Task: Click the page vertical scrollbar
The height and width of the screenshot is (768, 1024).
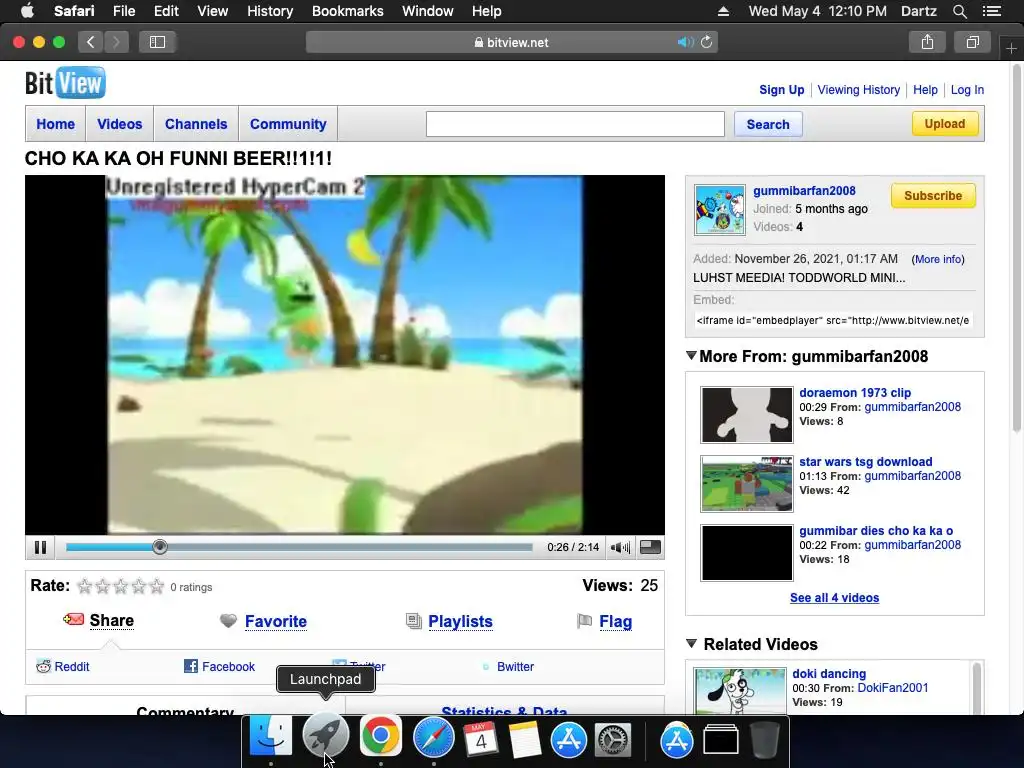Action: (x=1017, y=248)
